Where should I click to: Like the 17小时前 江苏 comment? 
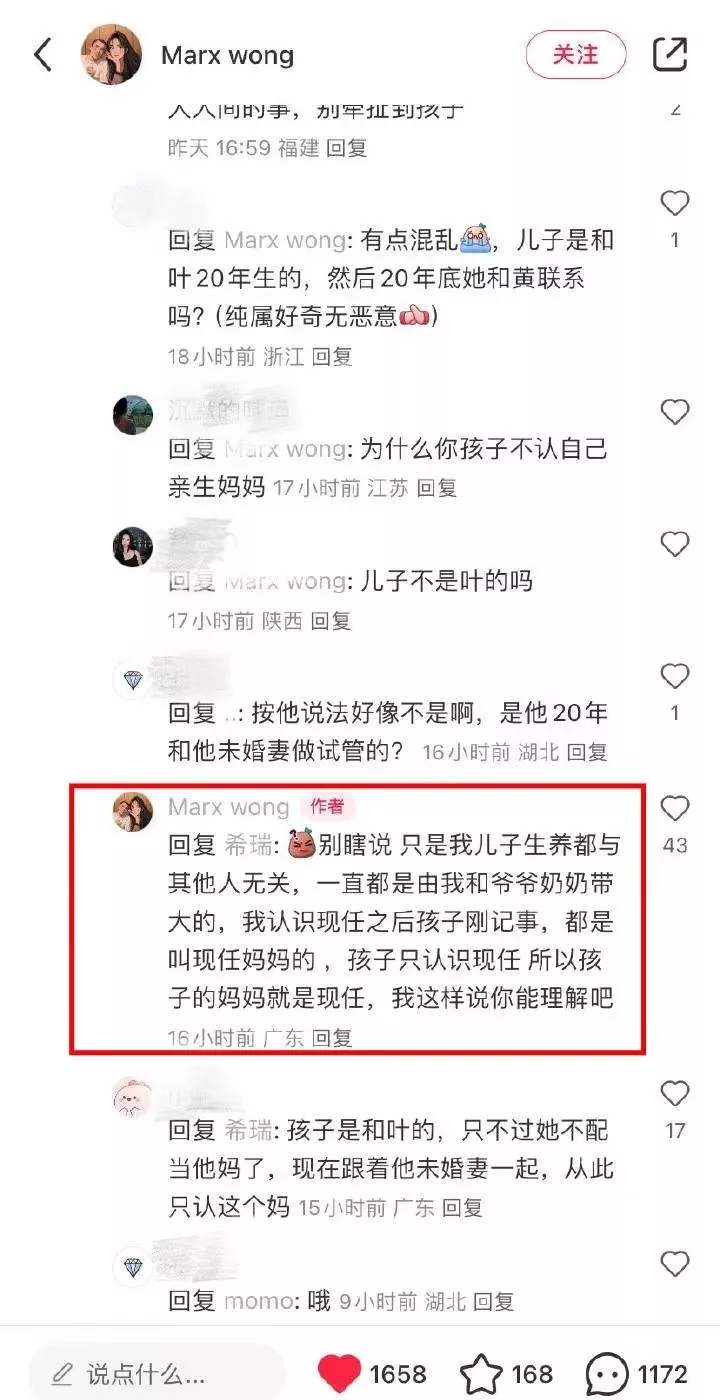[x=675, y=411]
